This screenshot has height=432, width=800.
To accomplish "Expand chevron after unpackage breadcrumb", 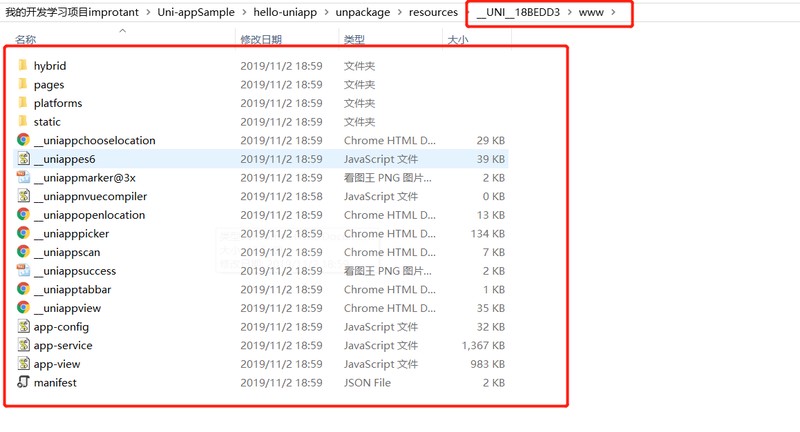I will point(400,12).
